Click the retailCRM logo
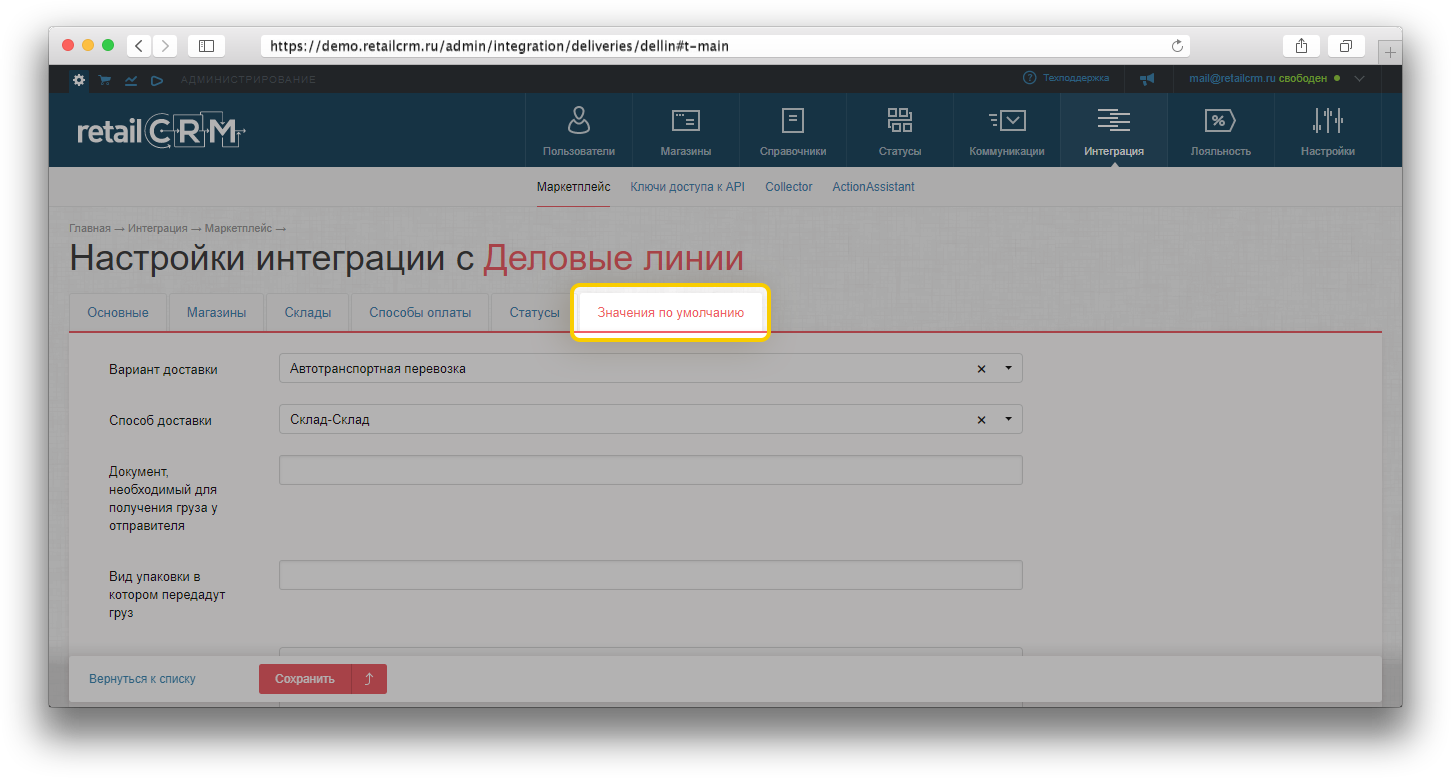Image resolution: width=1451 pixels, height=778 pixels. 161,132
